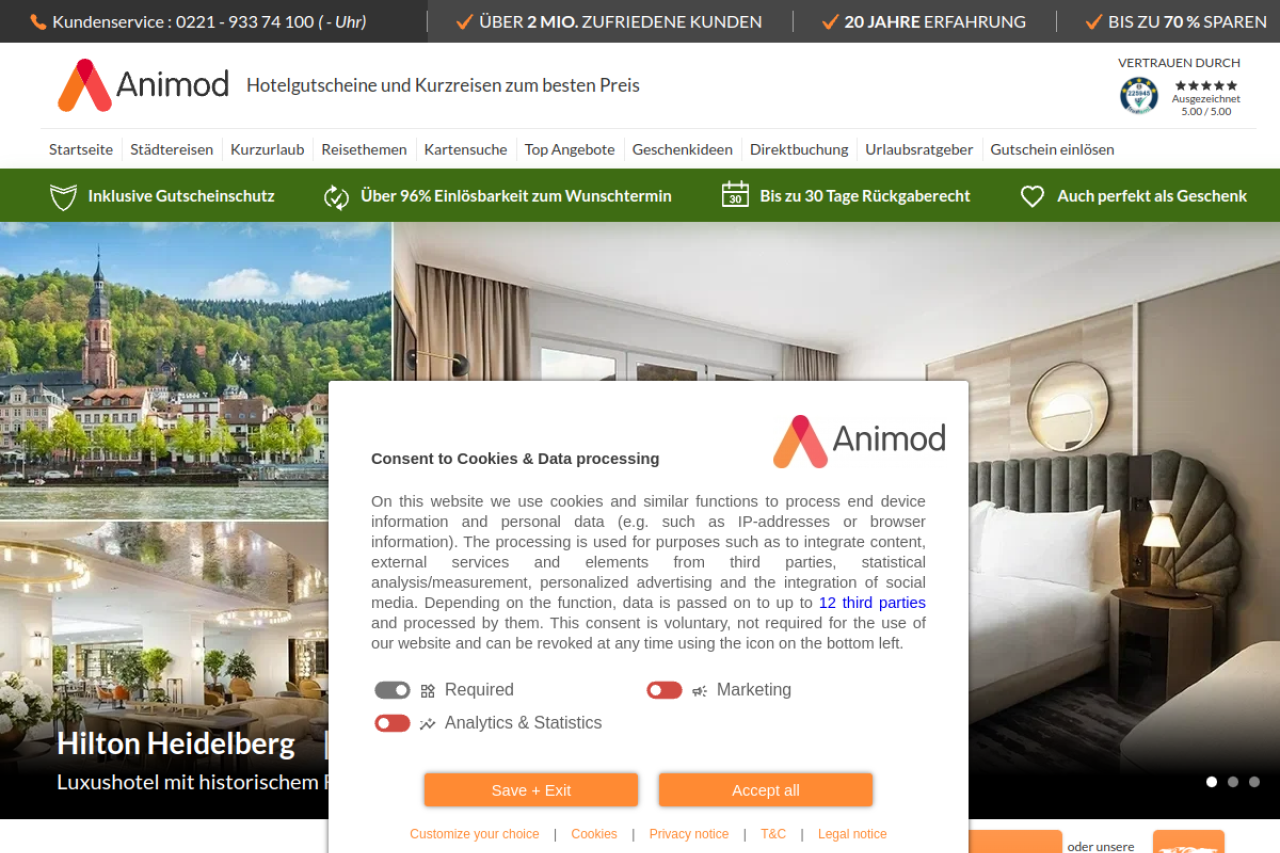This screenshot has width=1280, height=853.
Task: Click the Analytics & Statistics chart icon
Action: [428, 724]
